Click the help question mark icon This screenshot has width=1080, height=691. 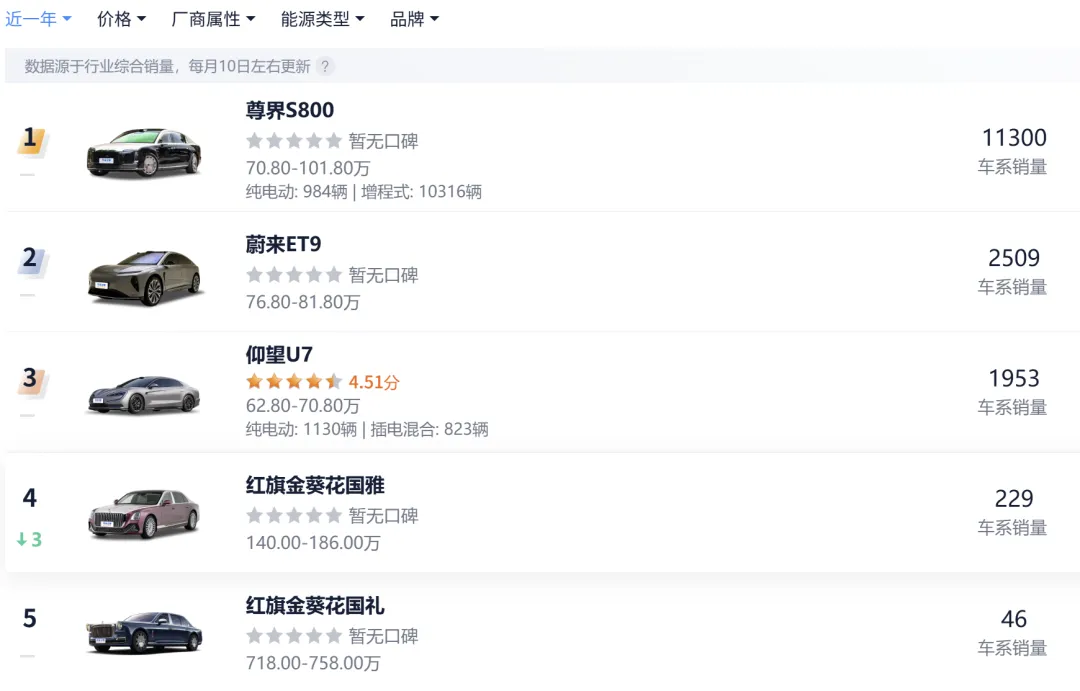pos(325,67)
